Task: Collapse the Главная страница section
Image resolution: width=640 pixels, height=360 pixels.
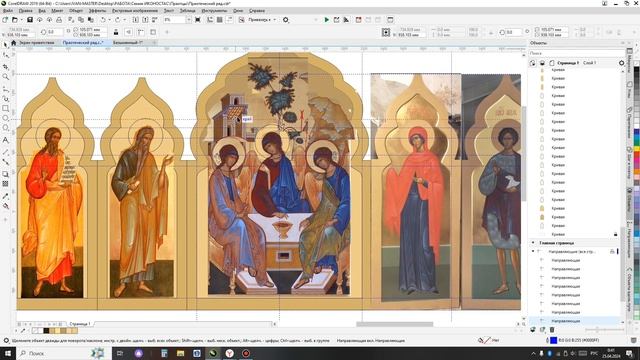Action: click(x=533, y=243)
